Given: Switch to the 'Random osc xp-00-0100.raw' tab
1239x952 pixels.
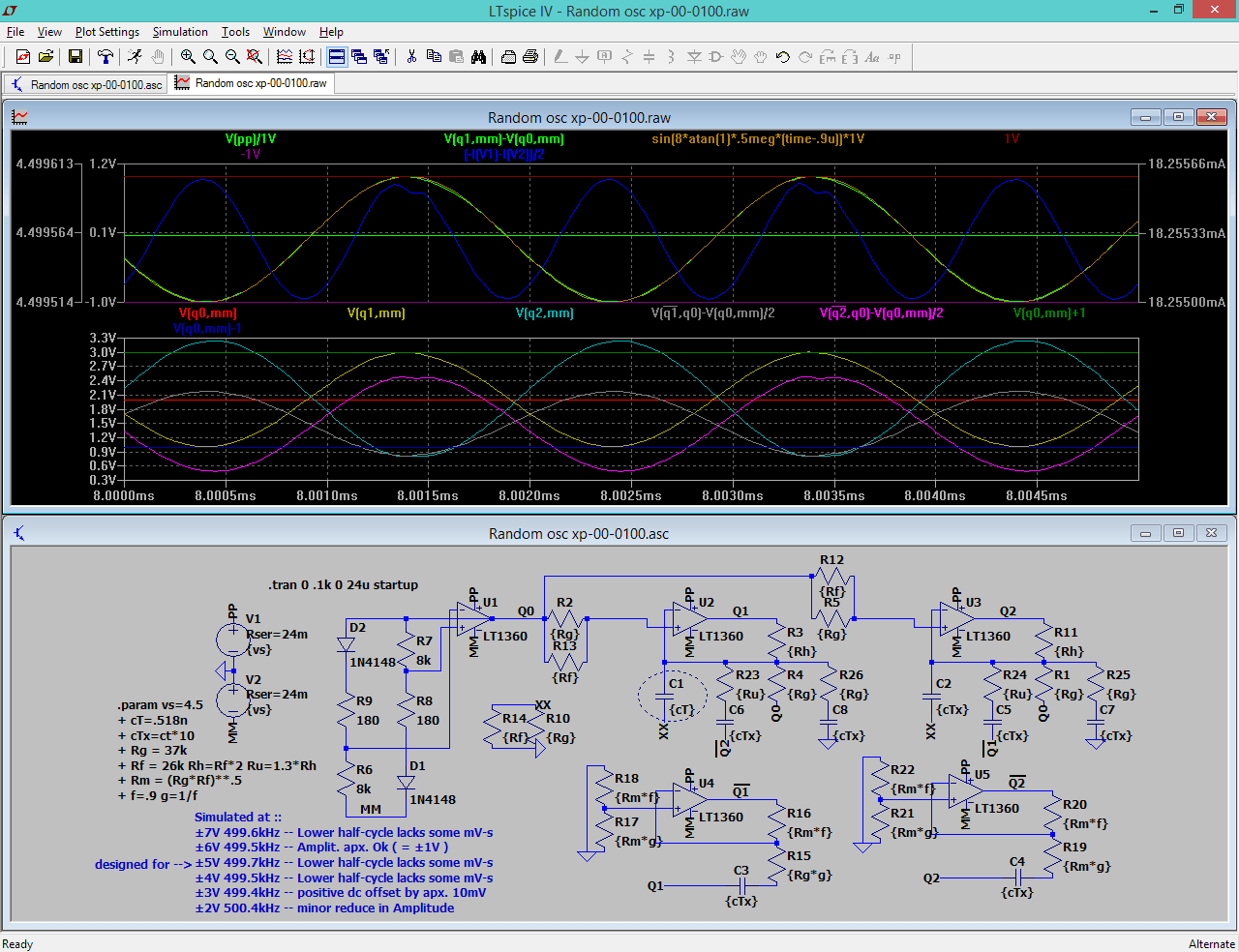Looking at the screenshot, I should pyautogui.click(x=252, y=83).
